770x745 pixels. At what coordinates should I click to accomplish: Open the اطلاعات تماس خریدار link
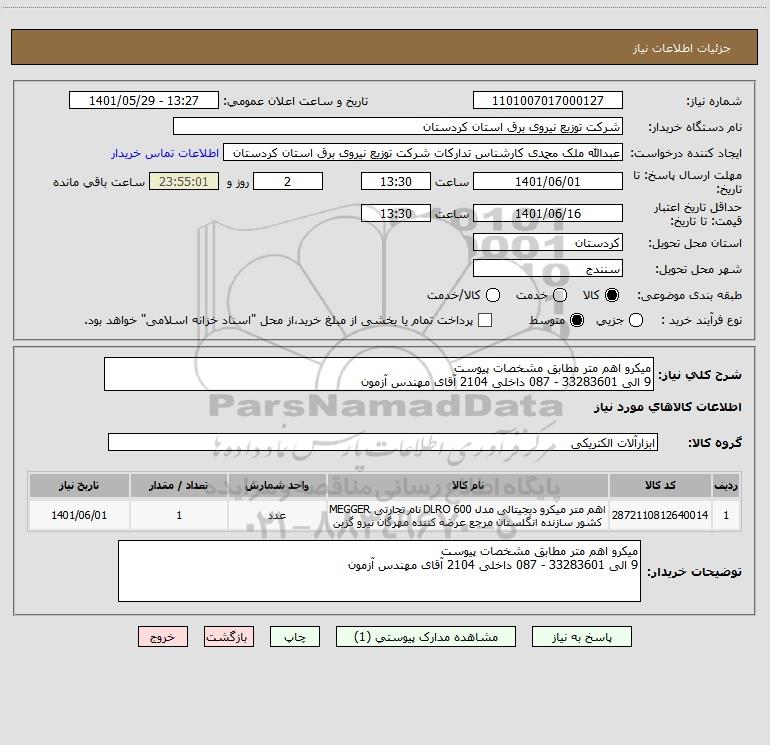[165, 153]
